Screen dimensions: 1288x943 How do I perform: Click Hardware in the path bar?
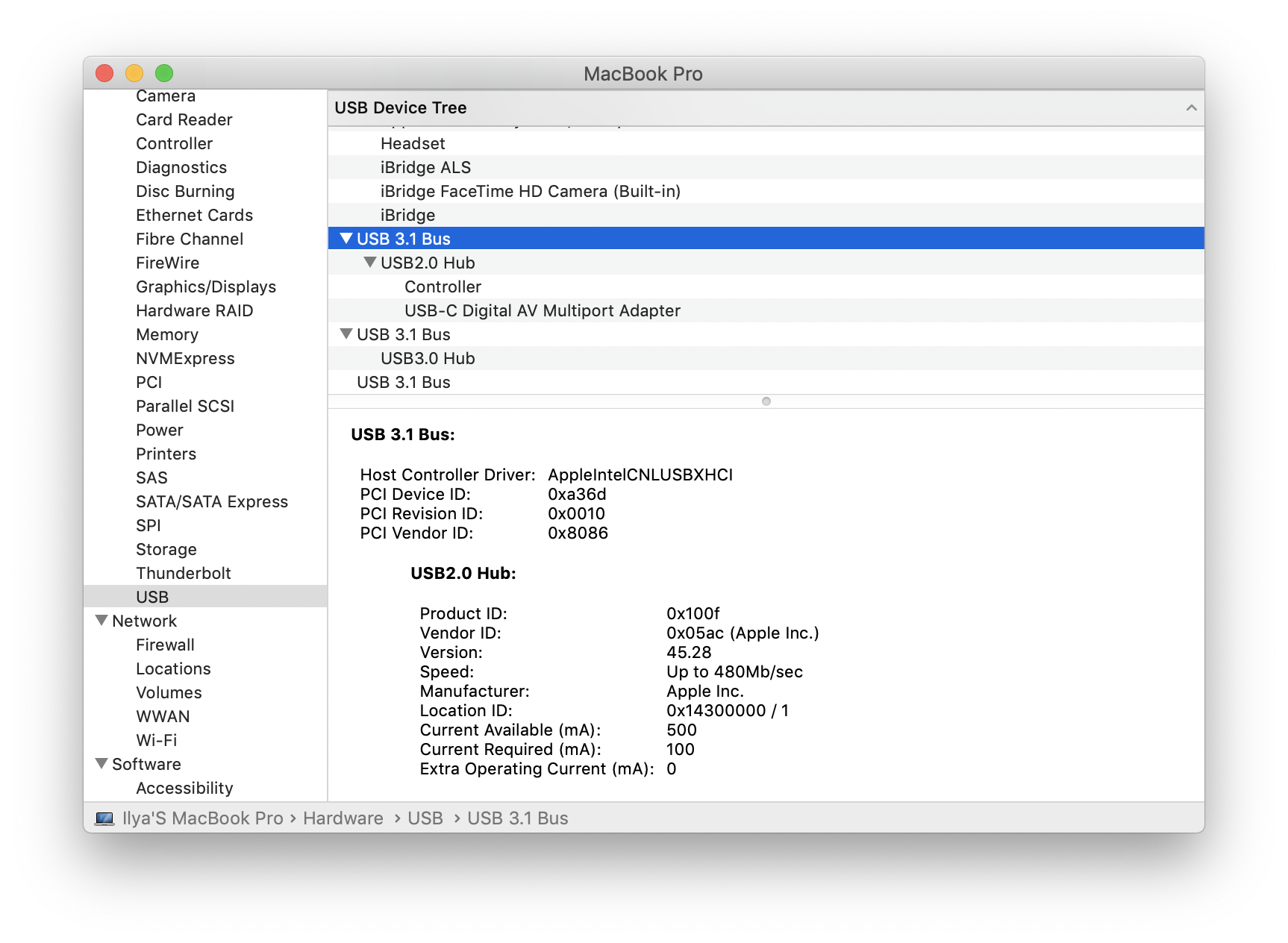point(343,818)
